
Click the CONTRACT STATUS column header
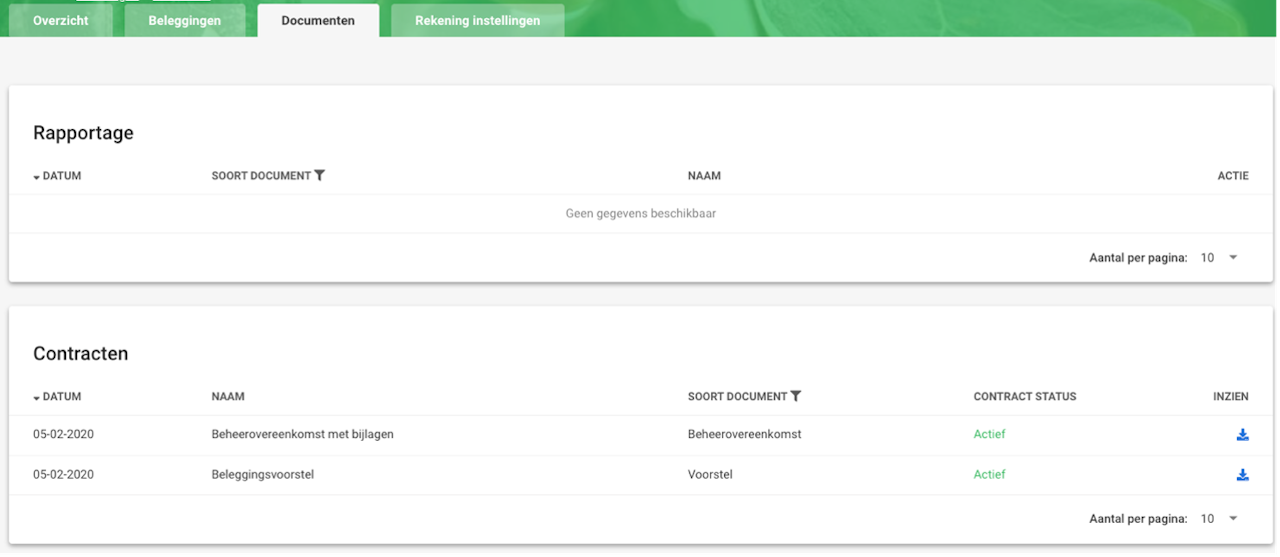click(x=1025, y=397)
